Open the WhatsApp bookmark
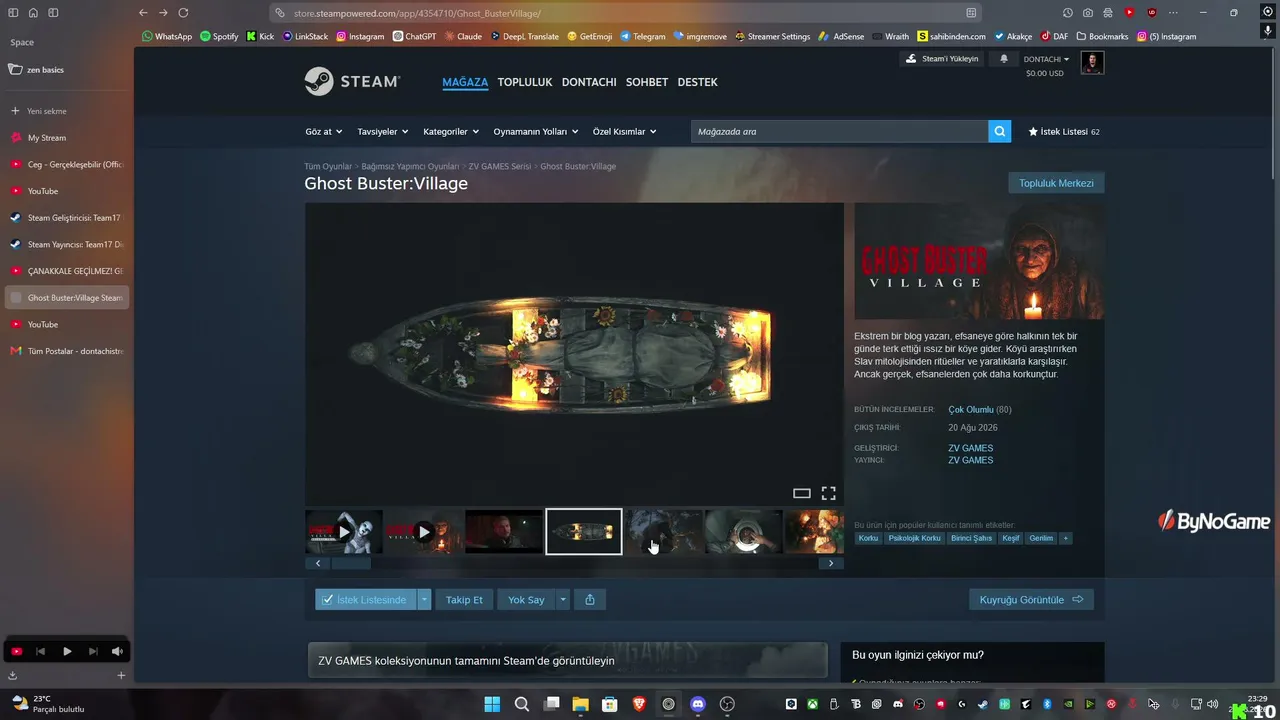Screen dimensions: 1280x720 click(x=167, y=36)
